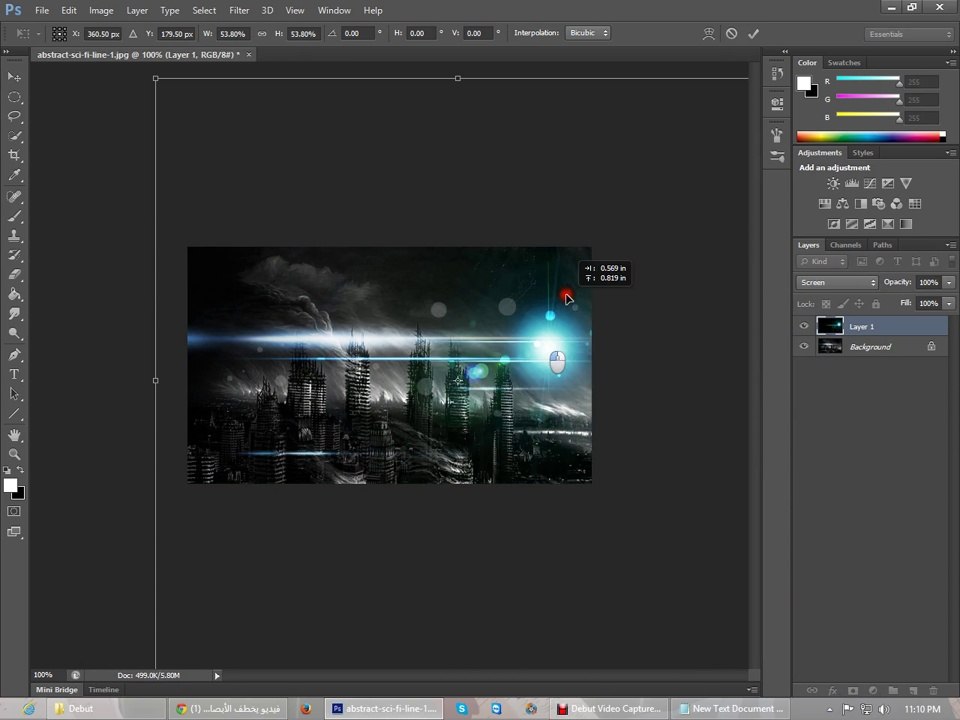Open the Layer menu
Screen dimensions: 960x720
[137, 10]
